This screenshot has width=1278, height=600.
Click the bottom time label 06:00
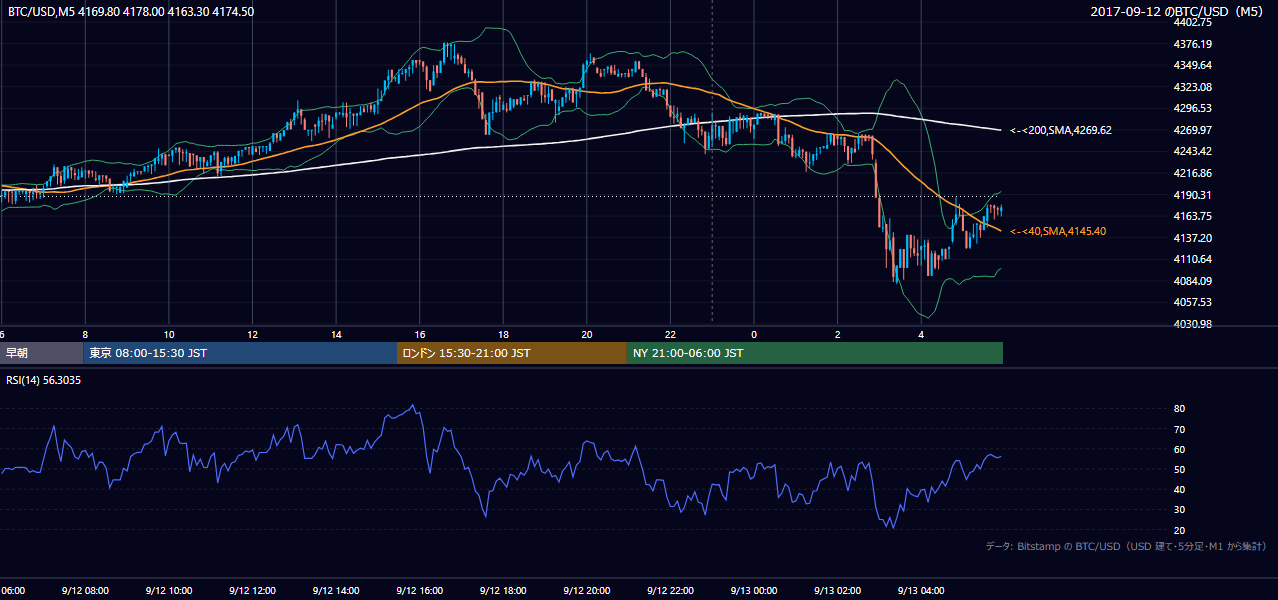(x=13, y=591)
